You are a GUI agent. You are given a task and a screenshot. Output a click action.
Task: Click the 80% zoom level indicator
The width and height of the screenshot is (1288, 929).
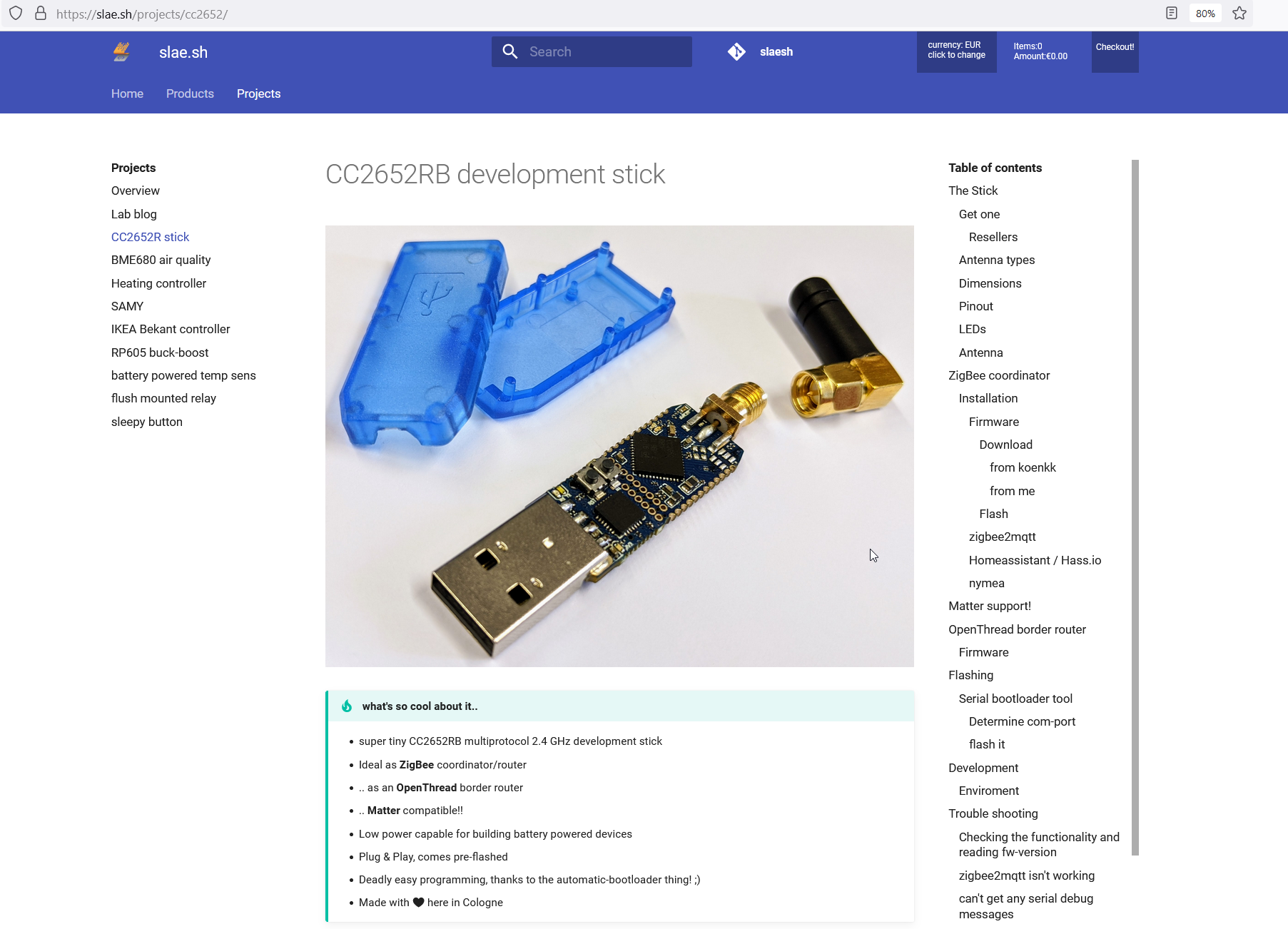(1205, 14)
